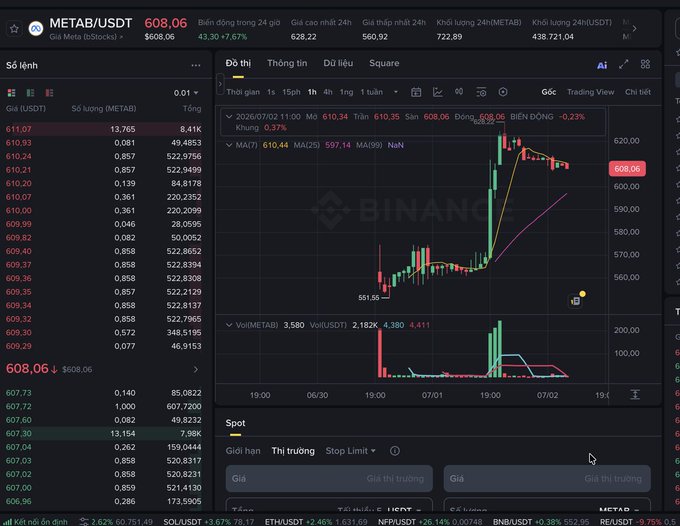680x526 pixels.
Task: Open the Stop Limit order type dropdown
Action: (x=350, y=451)
